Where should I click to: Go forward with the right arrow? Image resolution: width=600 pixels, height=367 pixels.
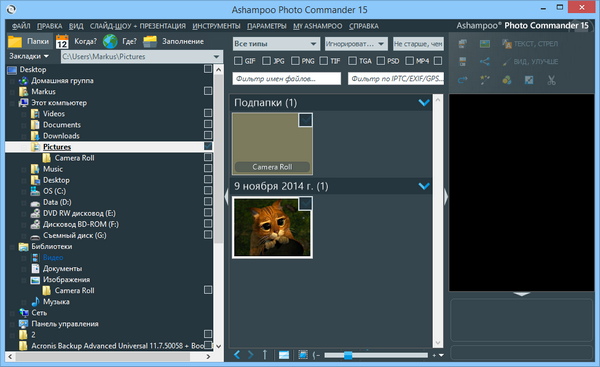(x=251, y=355)
